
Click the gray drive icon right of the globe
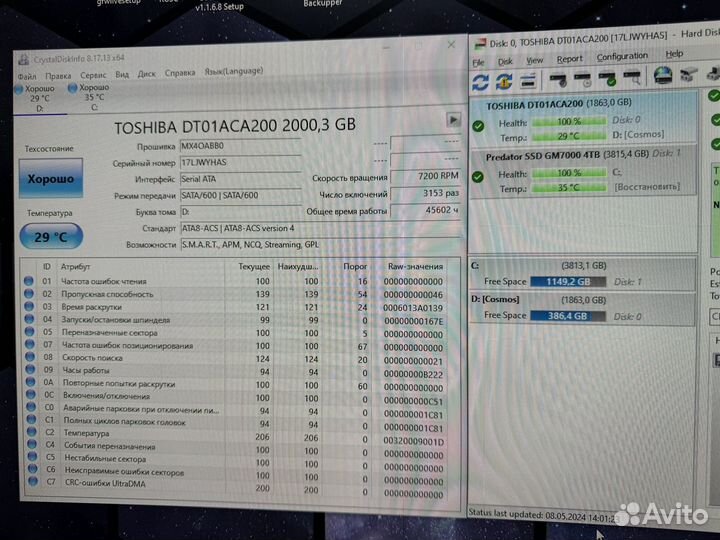(688, 74)
